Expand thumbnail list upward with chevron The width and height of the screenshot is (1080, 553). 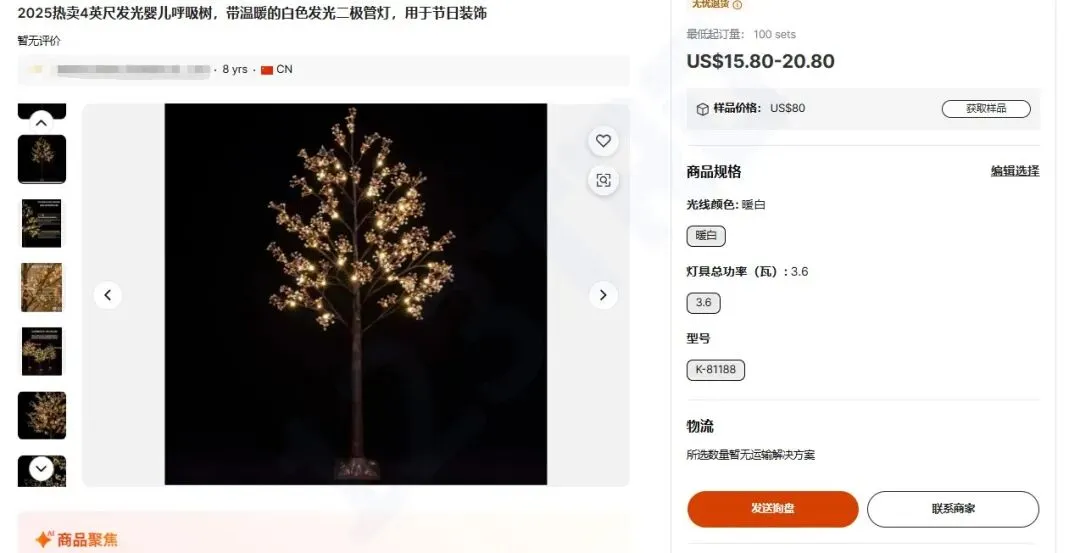click(x=41, y=123)
